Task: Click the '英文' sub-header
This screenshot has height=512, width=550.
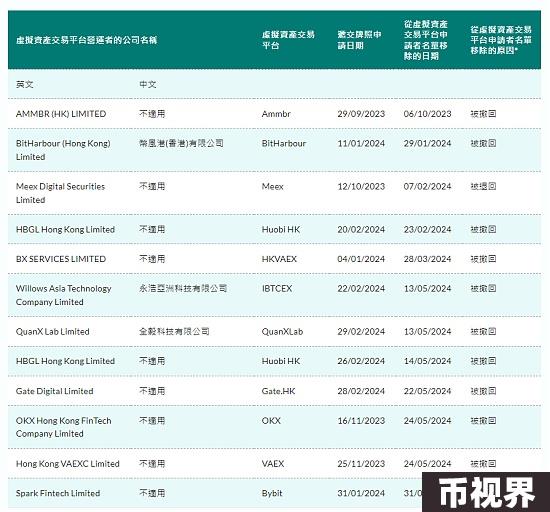Action: coord(25,85)
